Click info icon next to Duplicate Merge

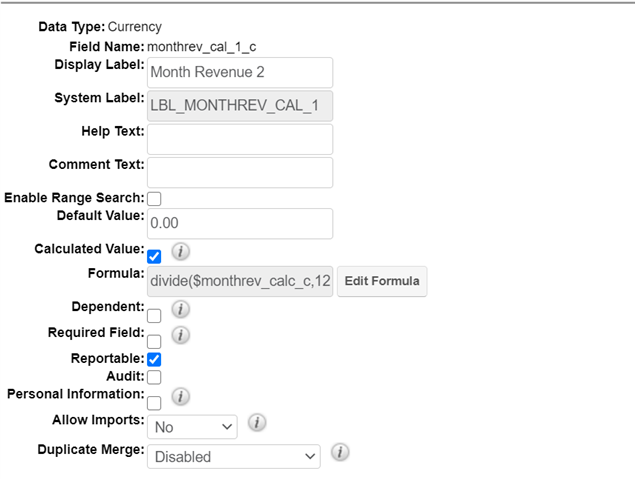(339, 453)
